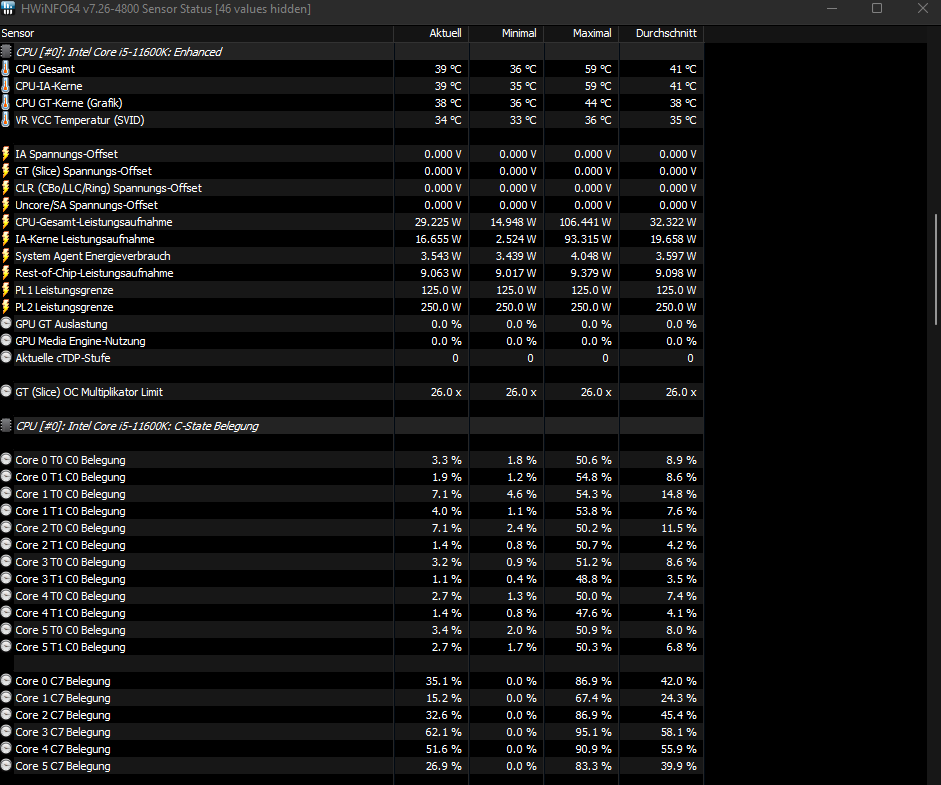Viewport: 941px width, 785px height.
Task: Click gauge icon beside GT (Slice) OC Multiplikator Limit
Action: tap(6, 391)
